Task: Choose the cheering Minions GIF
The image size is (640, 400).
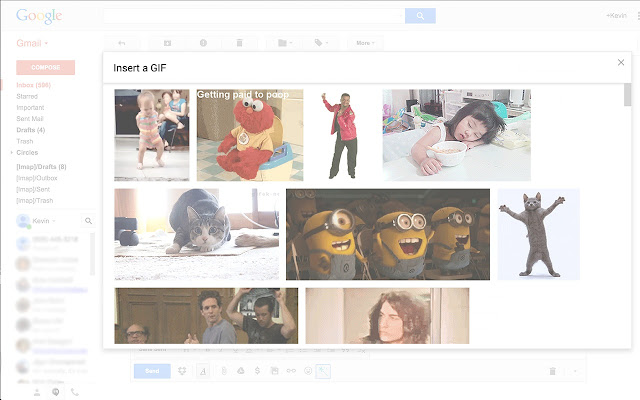Action: (x=388, y=234)
